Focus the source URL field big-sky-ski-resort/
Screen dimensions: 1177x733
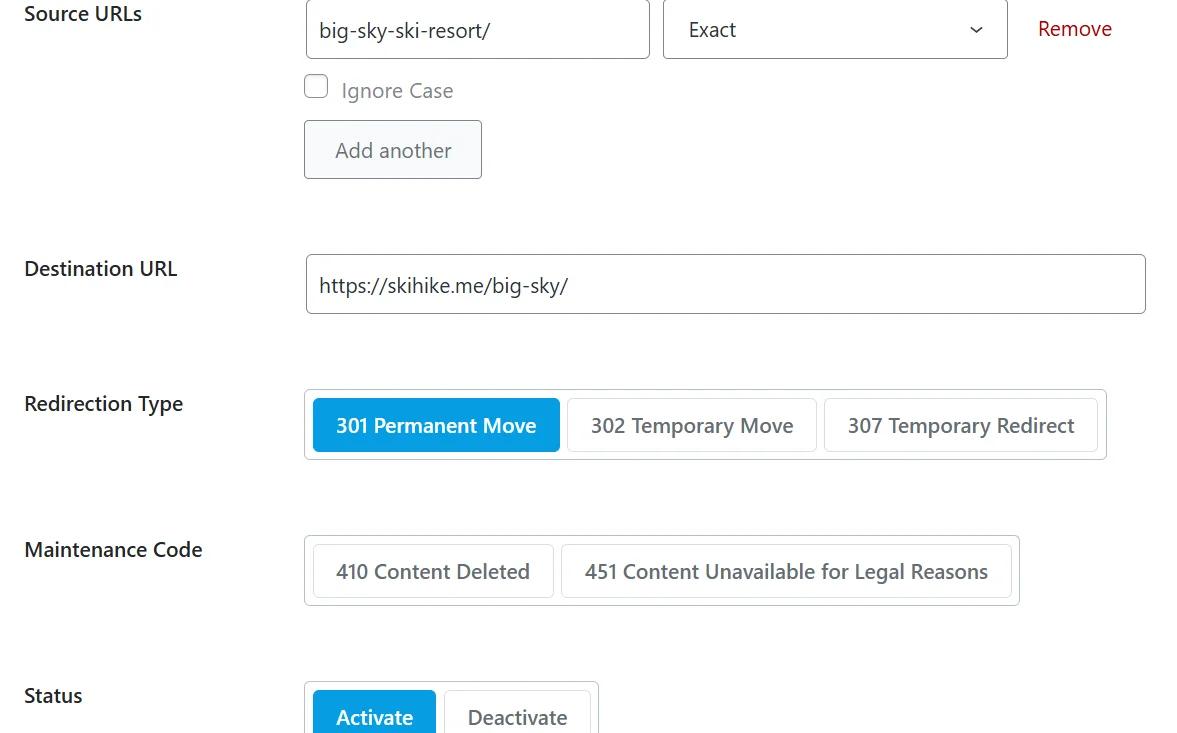[477, 29]
